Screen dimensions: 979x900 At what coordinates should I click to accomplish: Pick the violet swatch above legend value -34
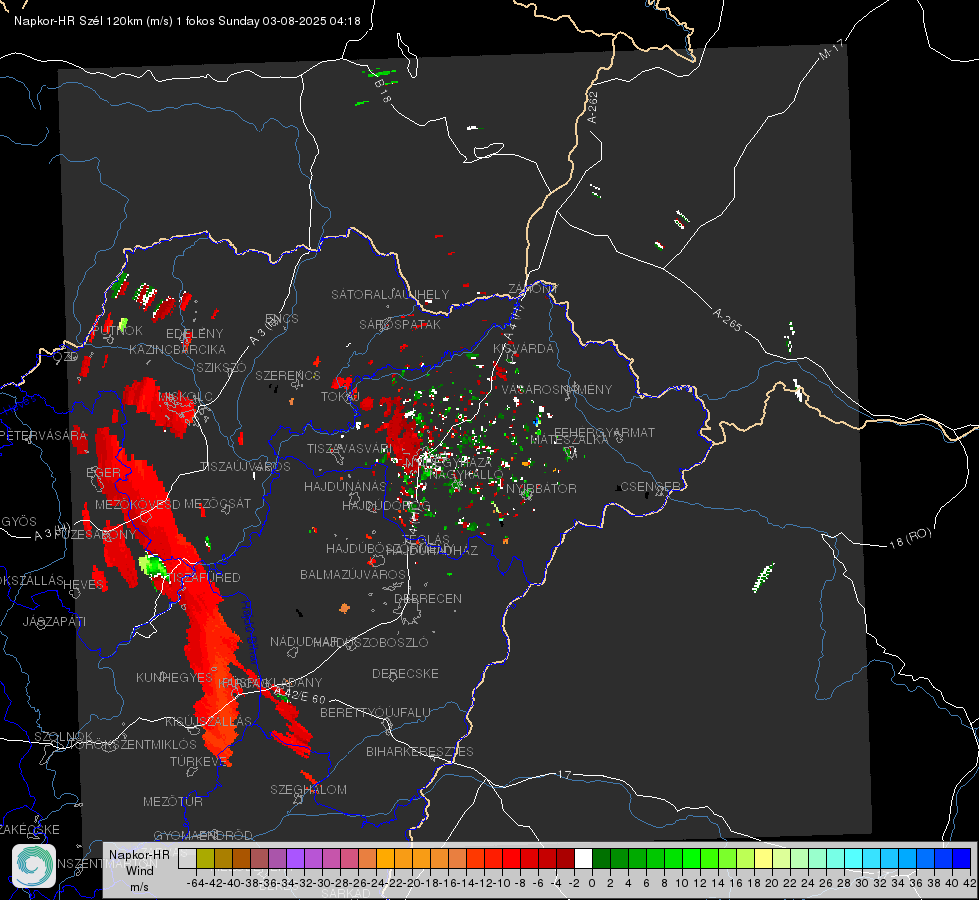point(295,858)
